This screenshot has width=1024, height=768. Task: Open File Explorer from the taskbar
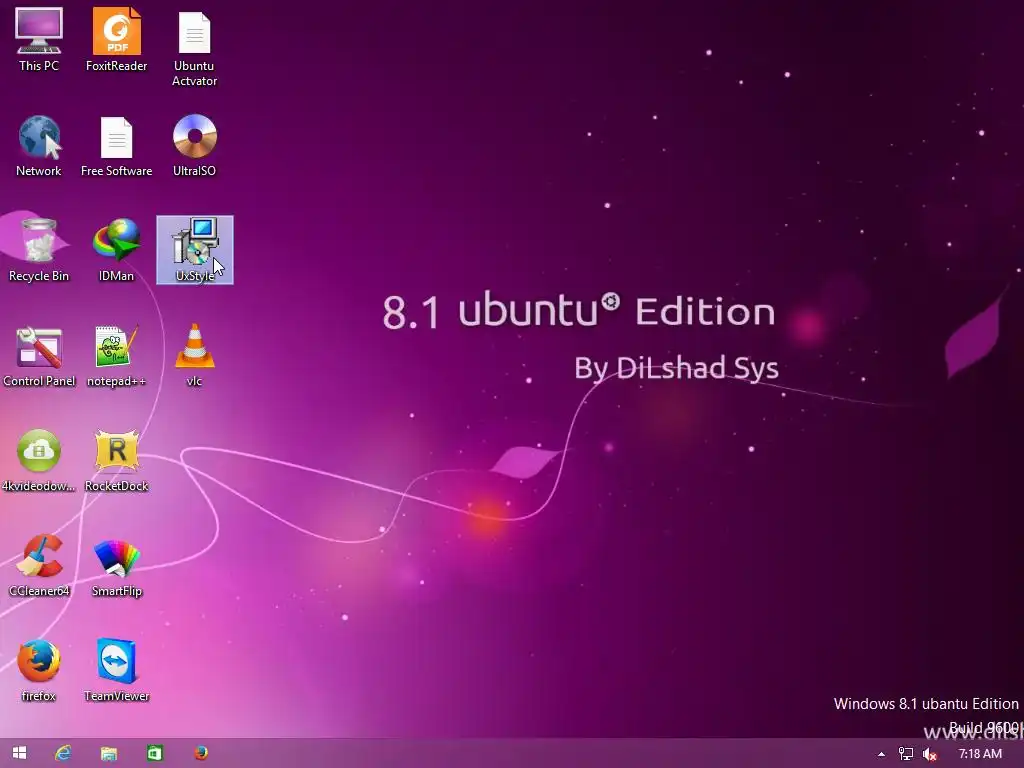click(x=108, y=754)
